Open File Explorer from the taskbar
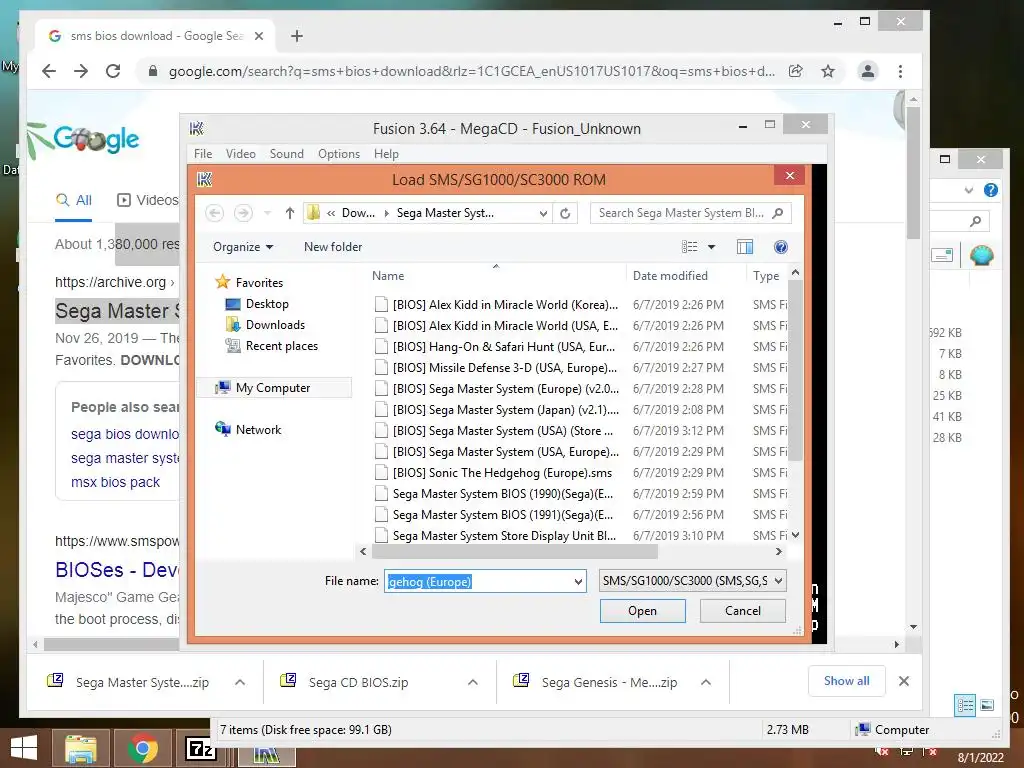The width and height of the screenshot is (1024, 768). point(80,748)
